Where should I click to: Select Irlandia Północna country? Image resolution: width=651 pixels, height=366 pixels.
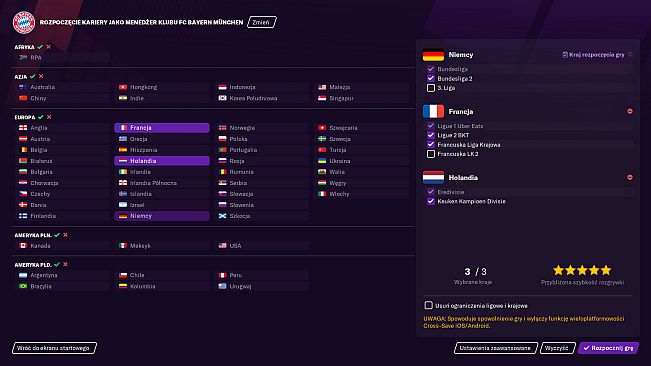162,183
